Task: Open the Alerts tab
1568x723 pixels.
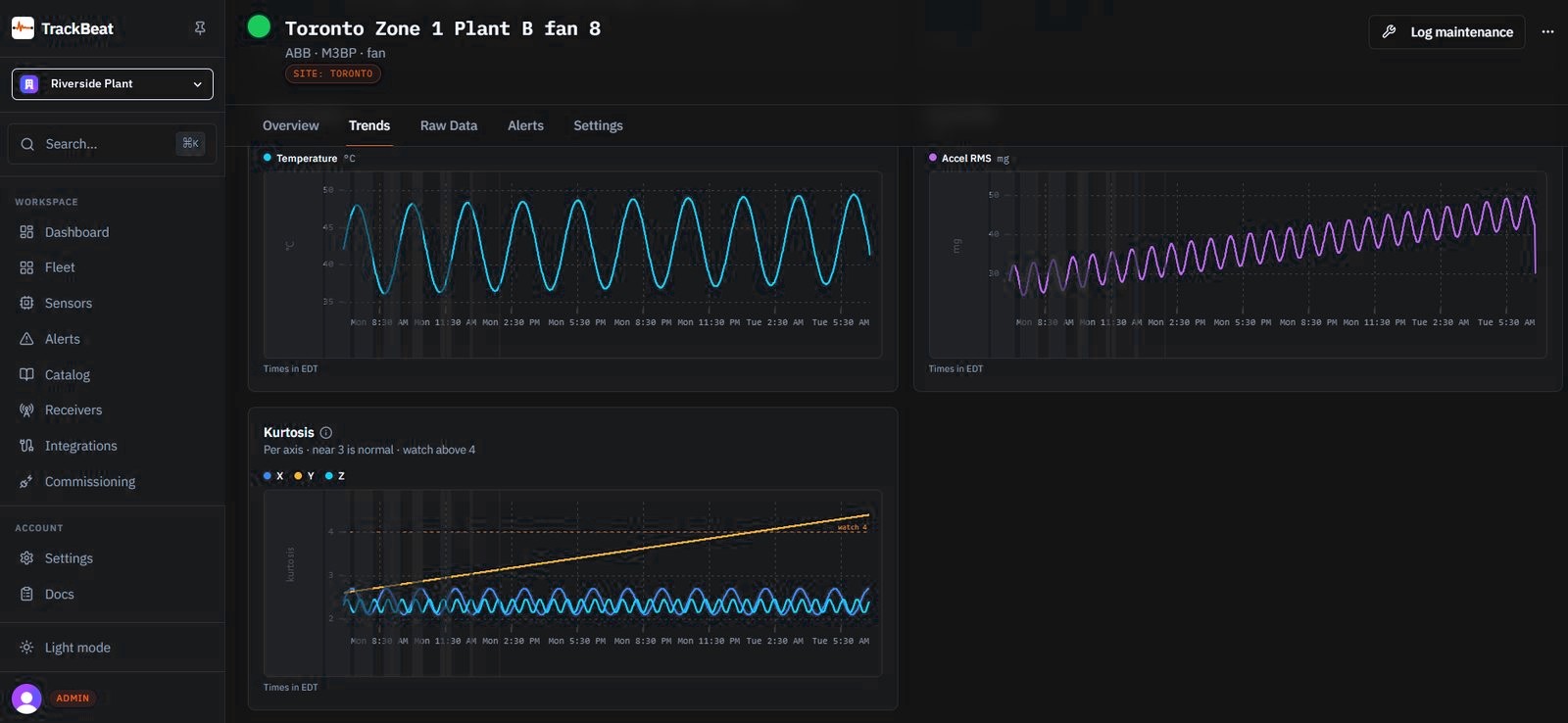Action: 525,125
